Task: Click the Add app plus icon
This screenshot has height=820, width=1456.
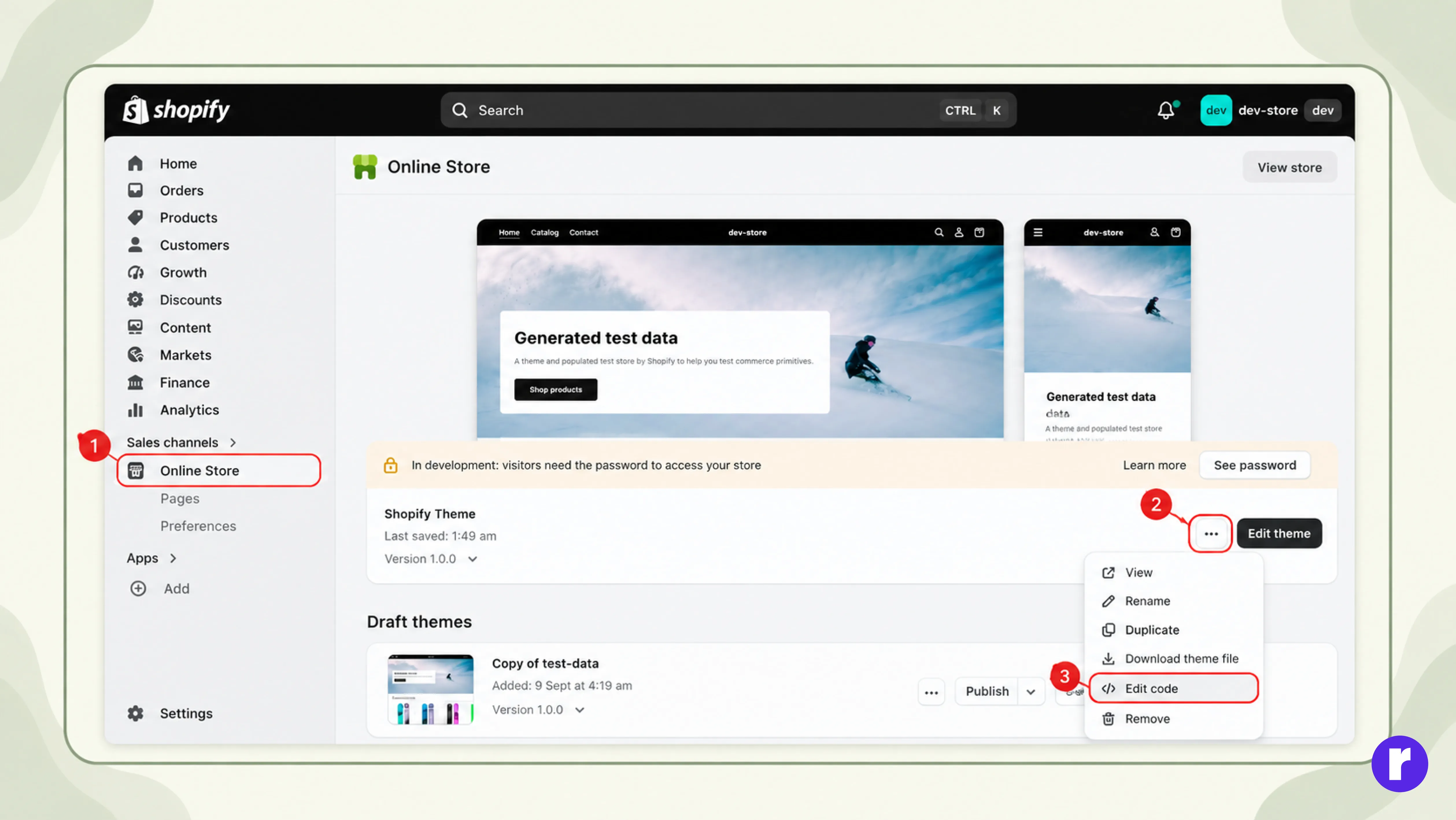Action: tap(138, 588)
